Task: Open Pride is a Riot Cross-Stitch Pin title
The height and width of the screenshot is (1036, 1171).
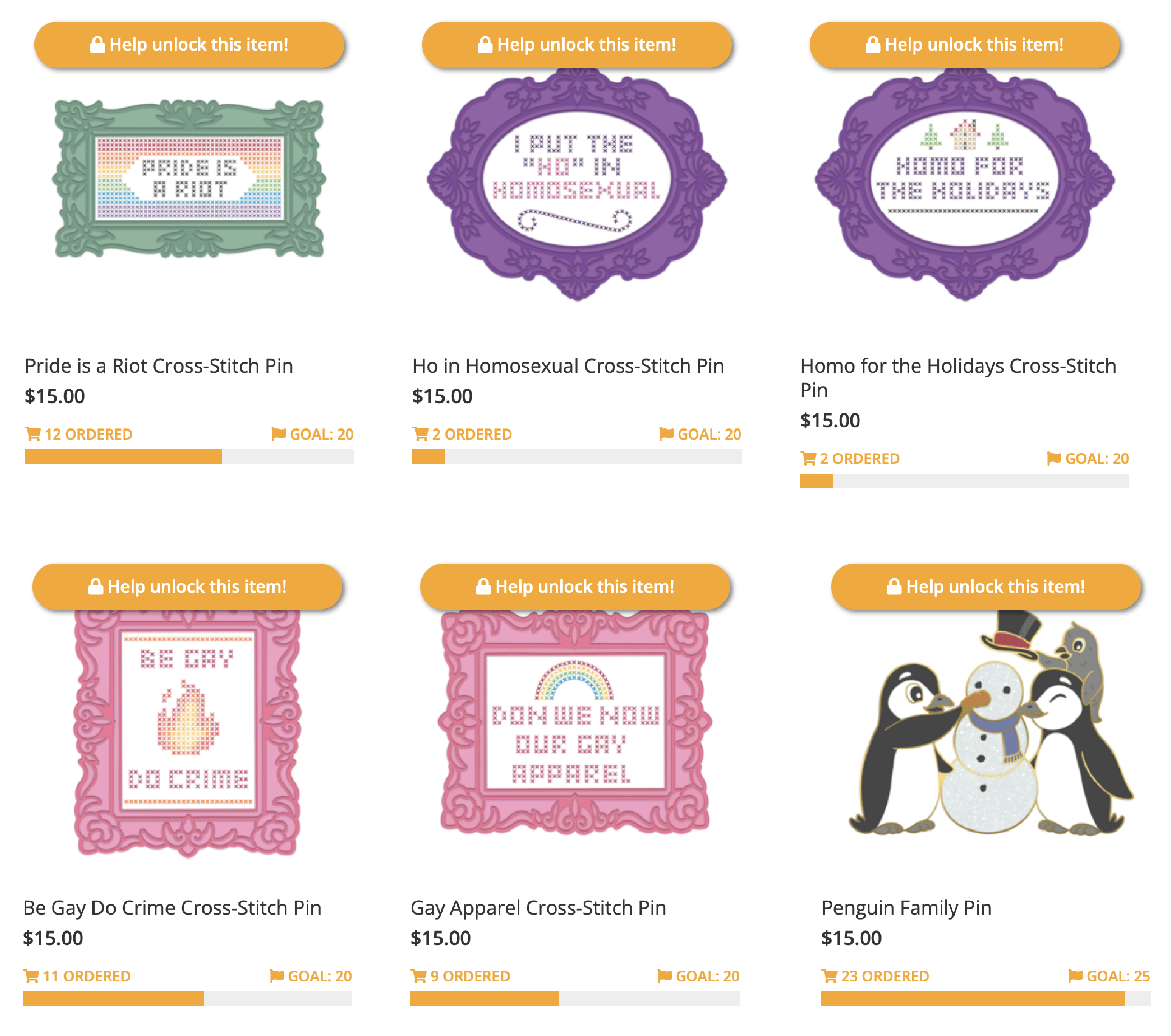Action: click(159, 365)
